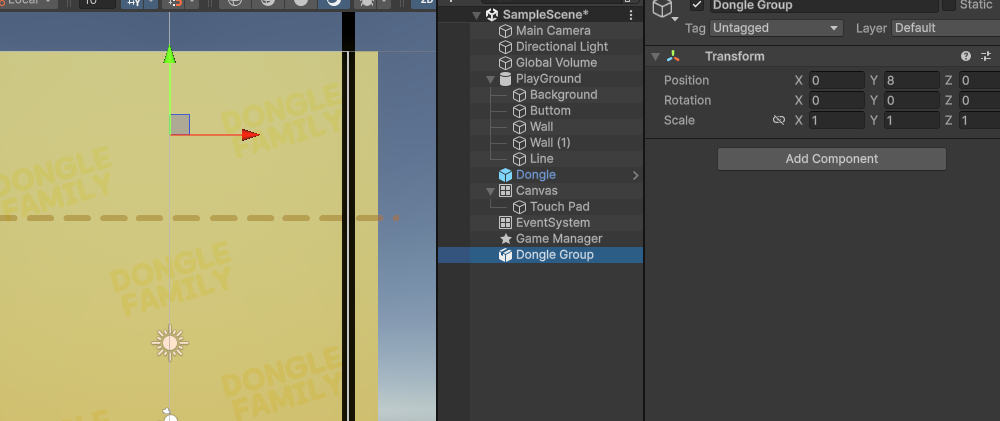The height and width of the screenshot is (421, 1000).
Task: Select the Directional Light object
Action: [561, 47]
